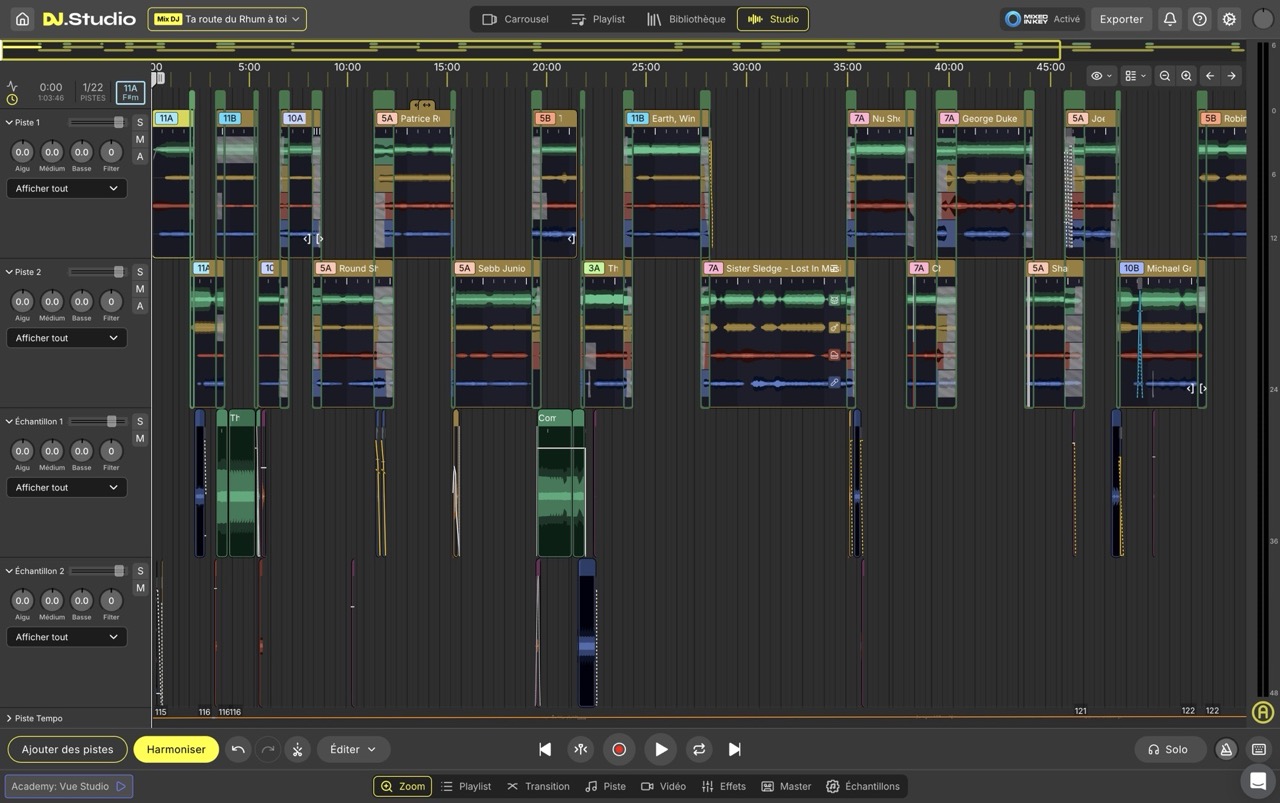The width and height of the screenshot is (1280, 803).
Task: Switch to the Bibliothèque view tab
Action: (x=686, y=19)
